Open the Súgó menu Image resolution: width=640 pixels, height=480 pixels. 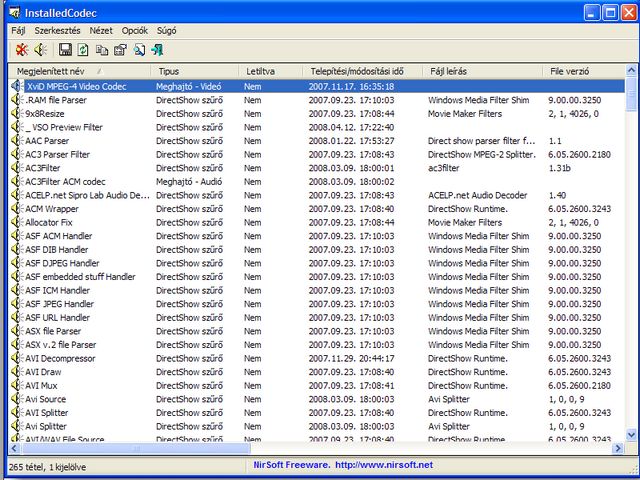(167, 31)
